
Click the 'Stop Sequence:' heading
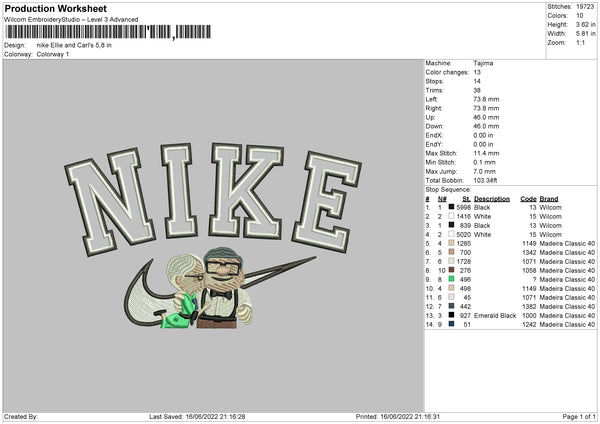point(448,189)
